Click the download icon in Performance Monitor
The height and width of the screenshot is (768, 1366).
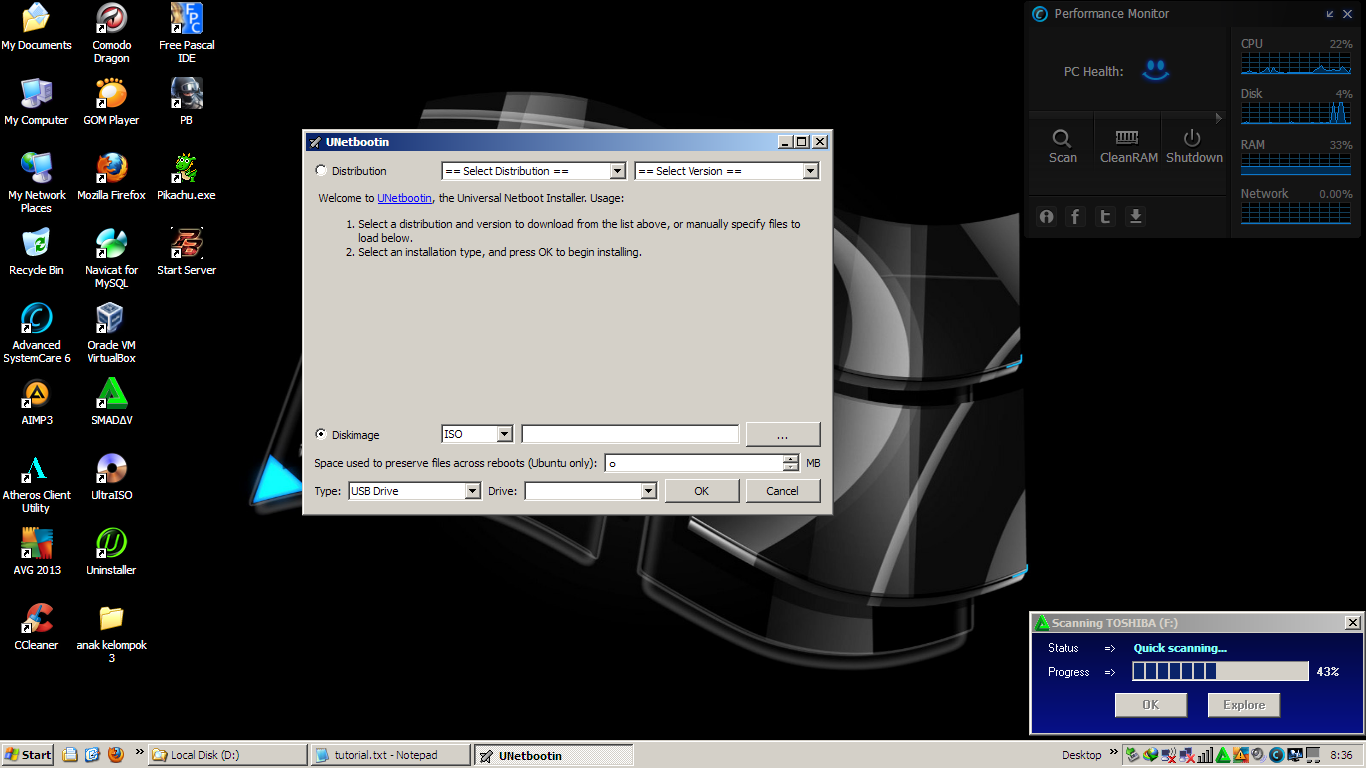point(1135,216)
